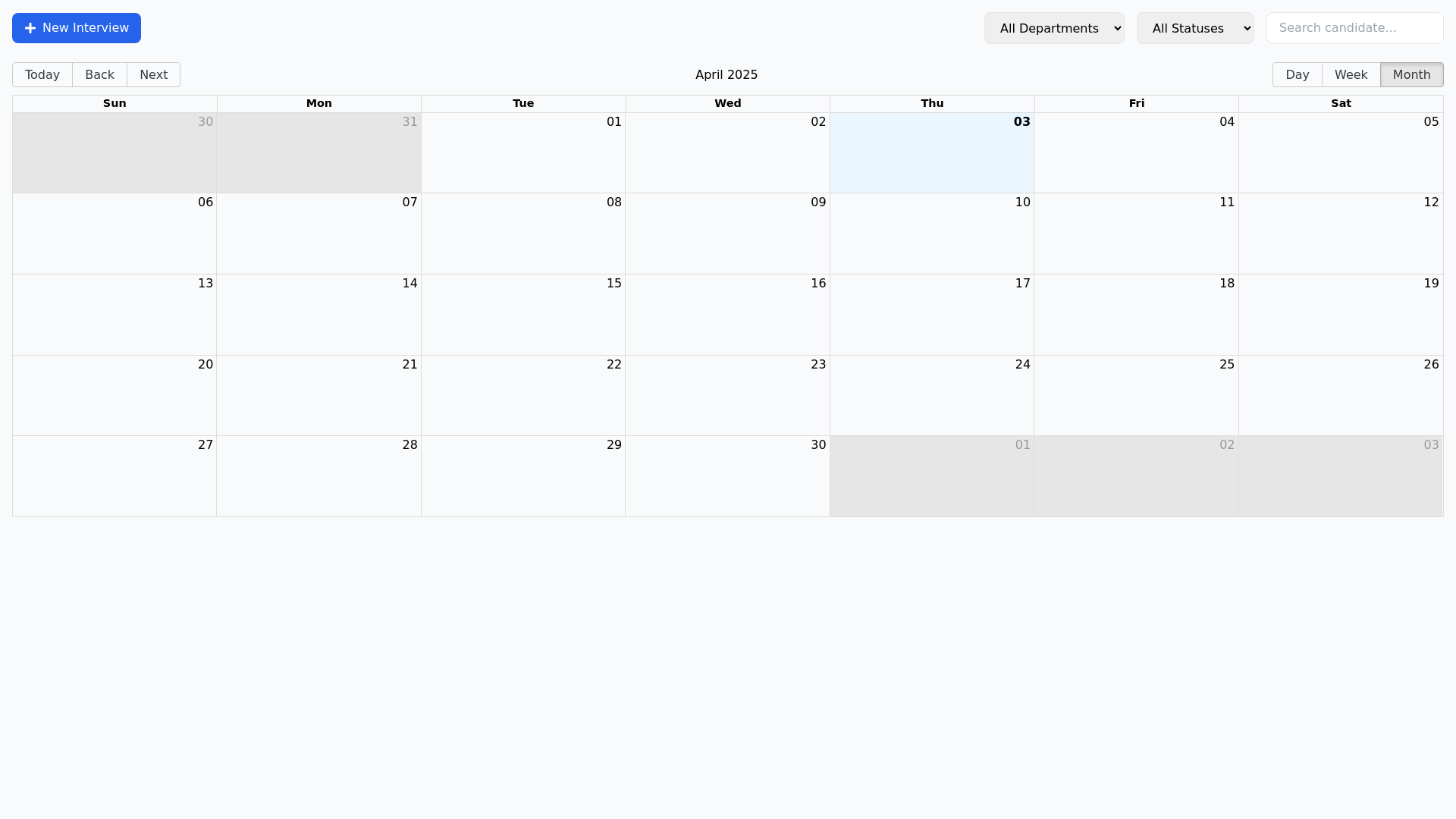Click the greyed-out May 02 cell
Screen dimensions: 1456x819
(x=1136, y=478)
